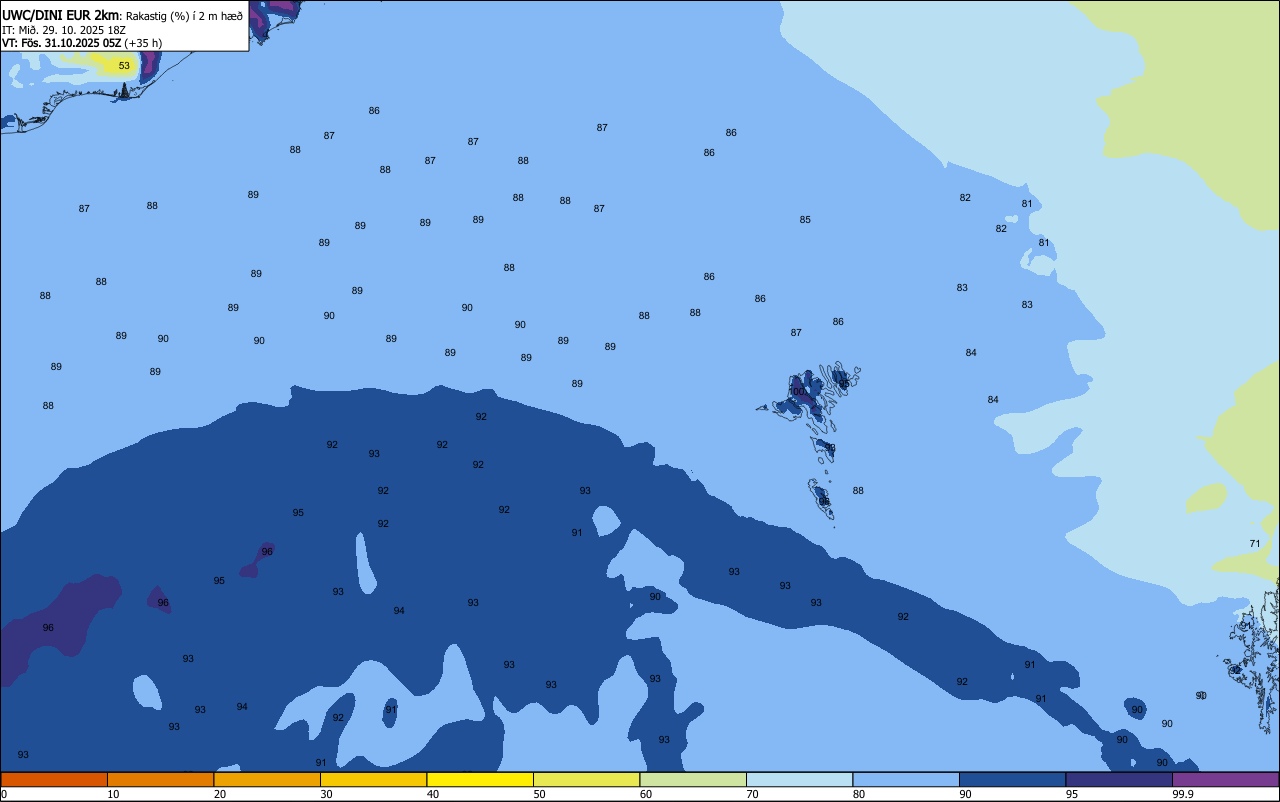Click the legend scale label '99.9'

1183,794
